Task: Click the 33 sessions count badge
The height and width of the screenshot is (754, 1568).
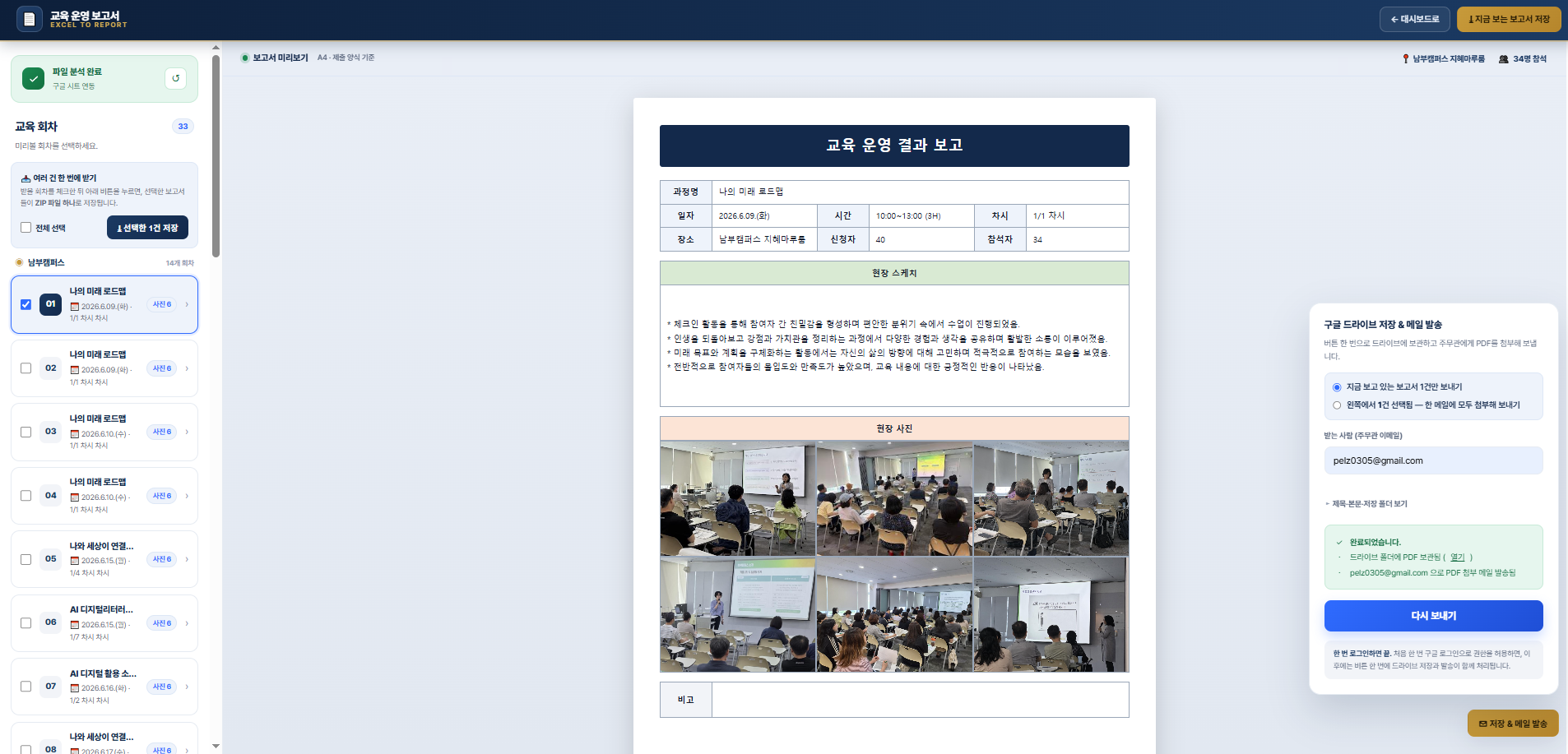Action: [x=183, y=127]
